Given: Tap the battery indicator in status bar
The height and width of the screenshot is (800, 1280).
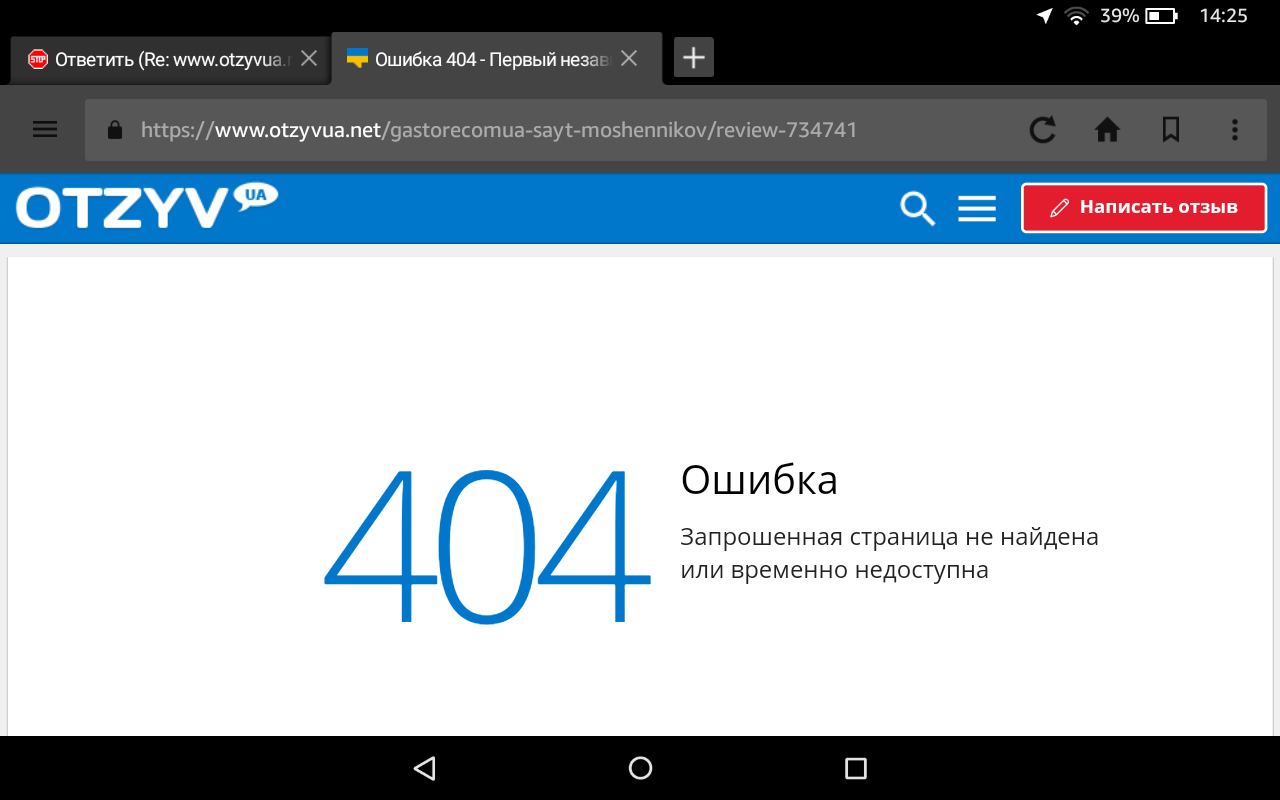Looking at the screenshot, I should point(1161,16).
